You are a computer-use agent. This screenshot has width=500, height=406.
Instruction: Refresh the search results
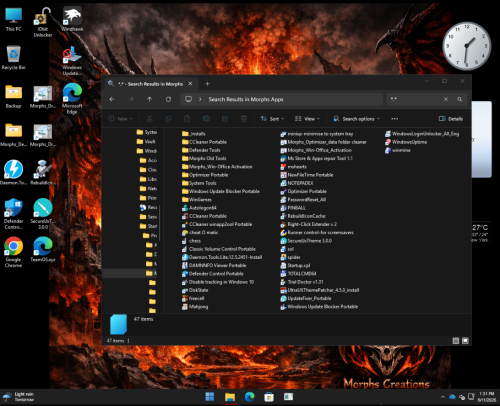169,99
